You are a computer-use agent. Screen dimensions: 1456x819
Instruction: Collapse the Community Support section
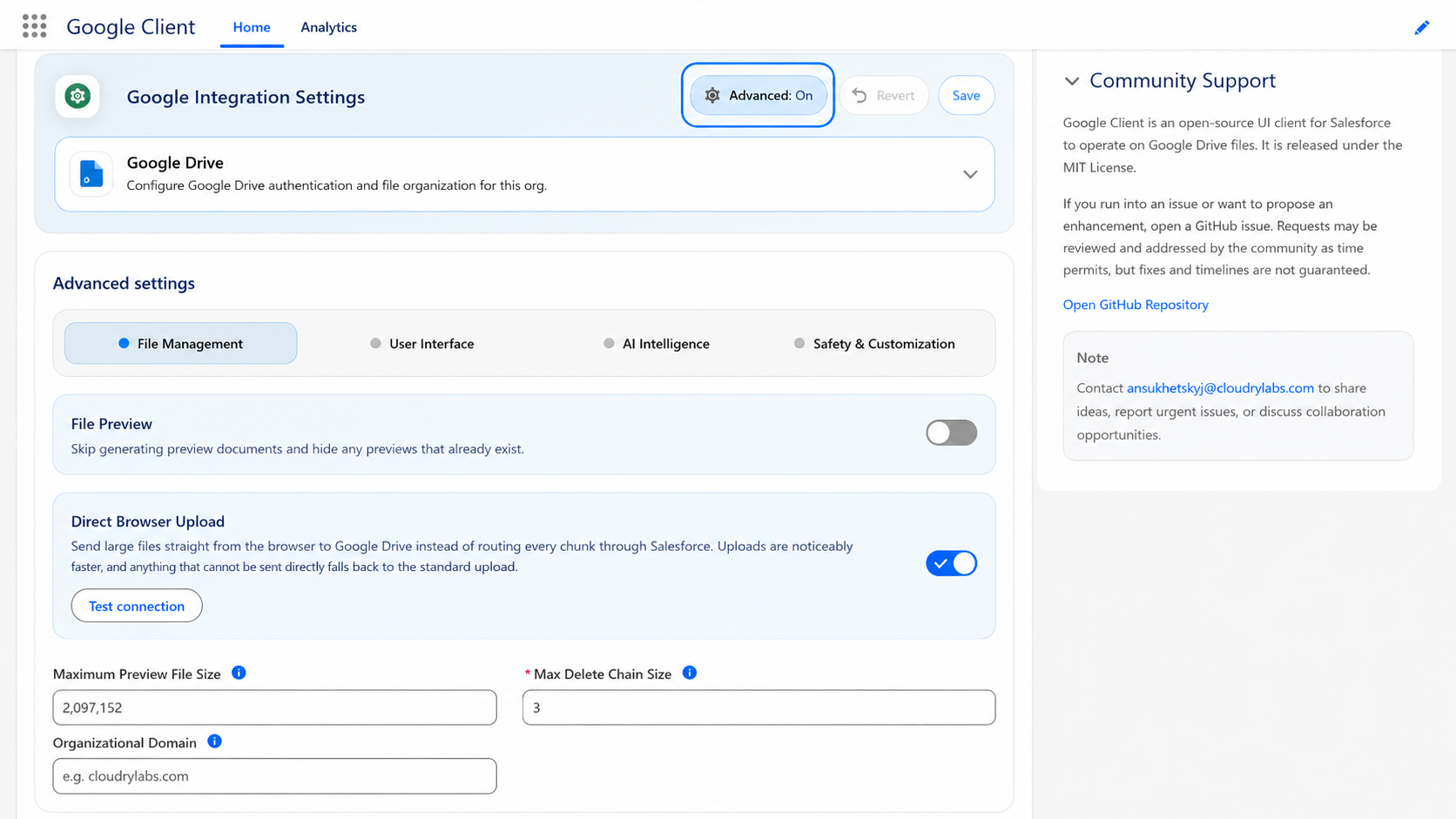pyautogui.click(x=1072, y=81)
